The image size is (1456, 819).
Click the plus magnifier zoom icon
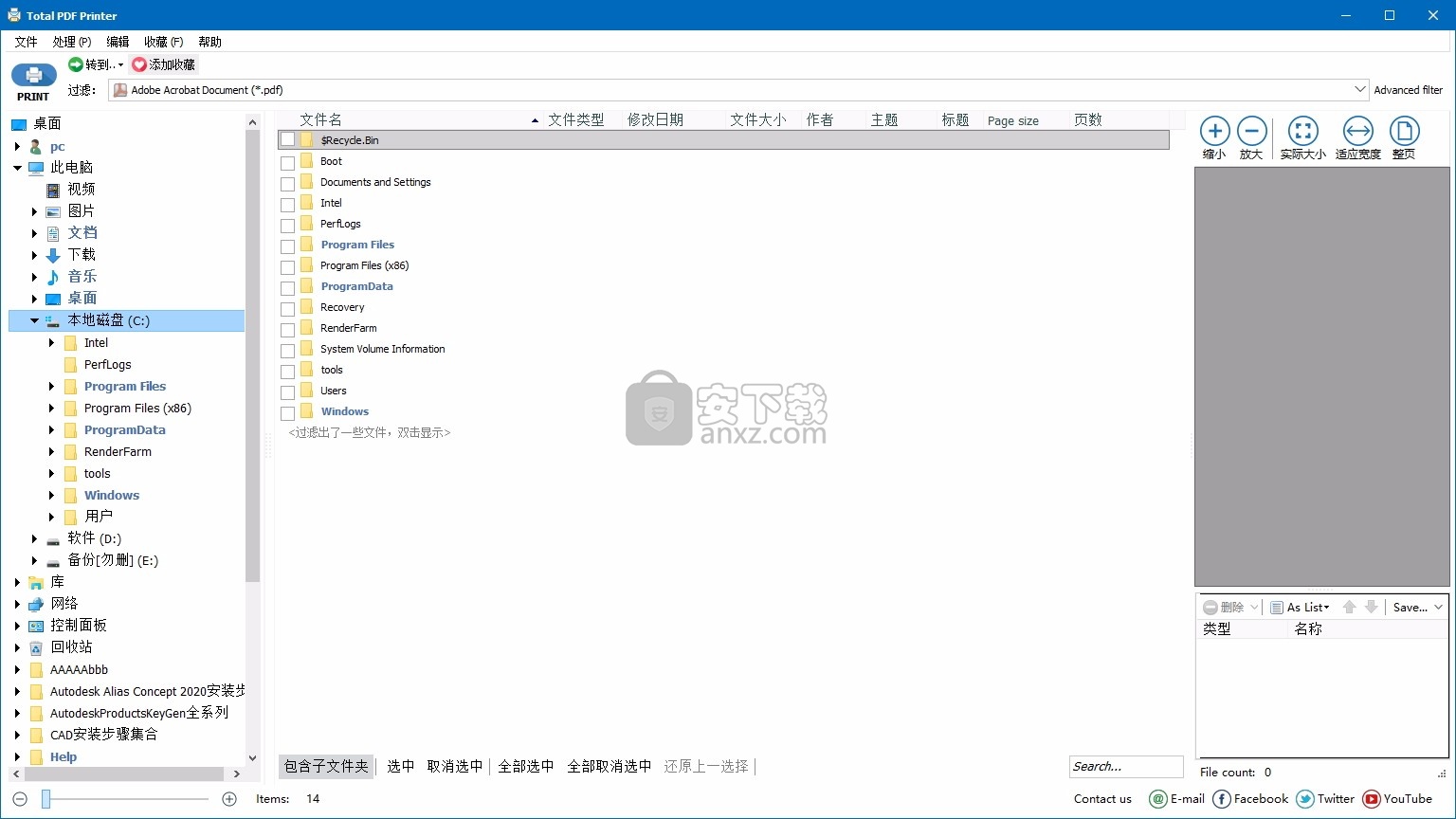1214,131
